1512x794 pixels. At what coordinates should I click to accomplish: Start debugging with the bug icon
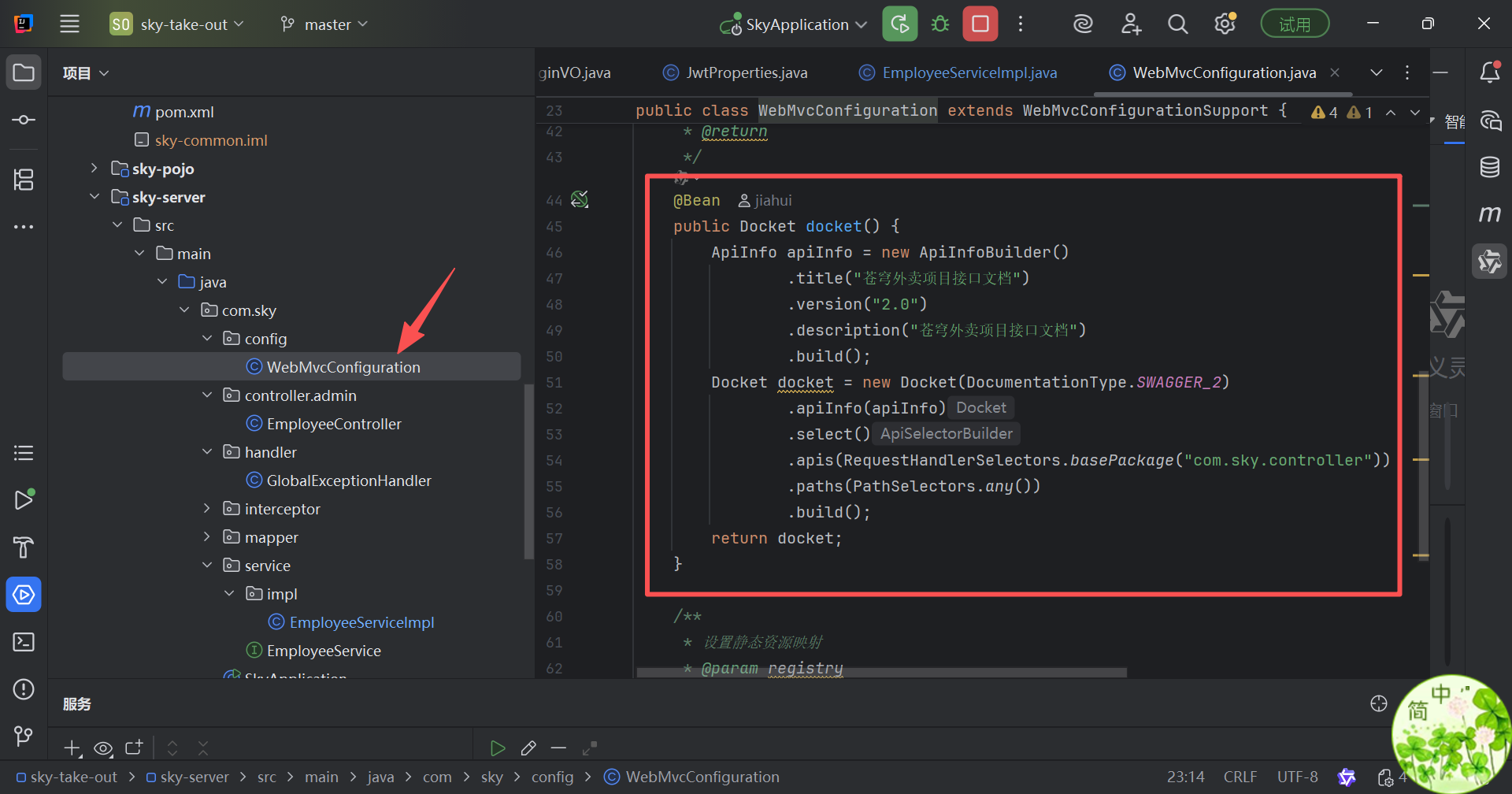pos(940,24)
